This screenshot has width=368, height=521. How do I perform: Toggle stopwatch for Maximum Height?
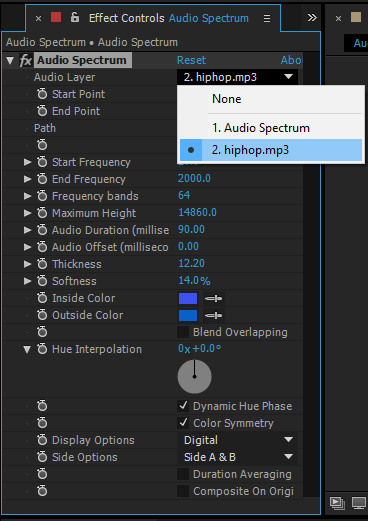tap(42, 213)
